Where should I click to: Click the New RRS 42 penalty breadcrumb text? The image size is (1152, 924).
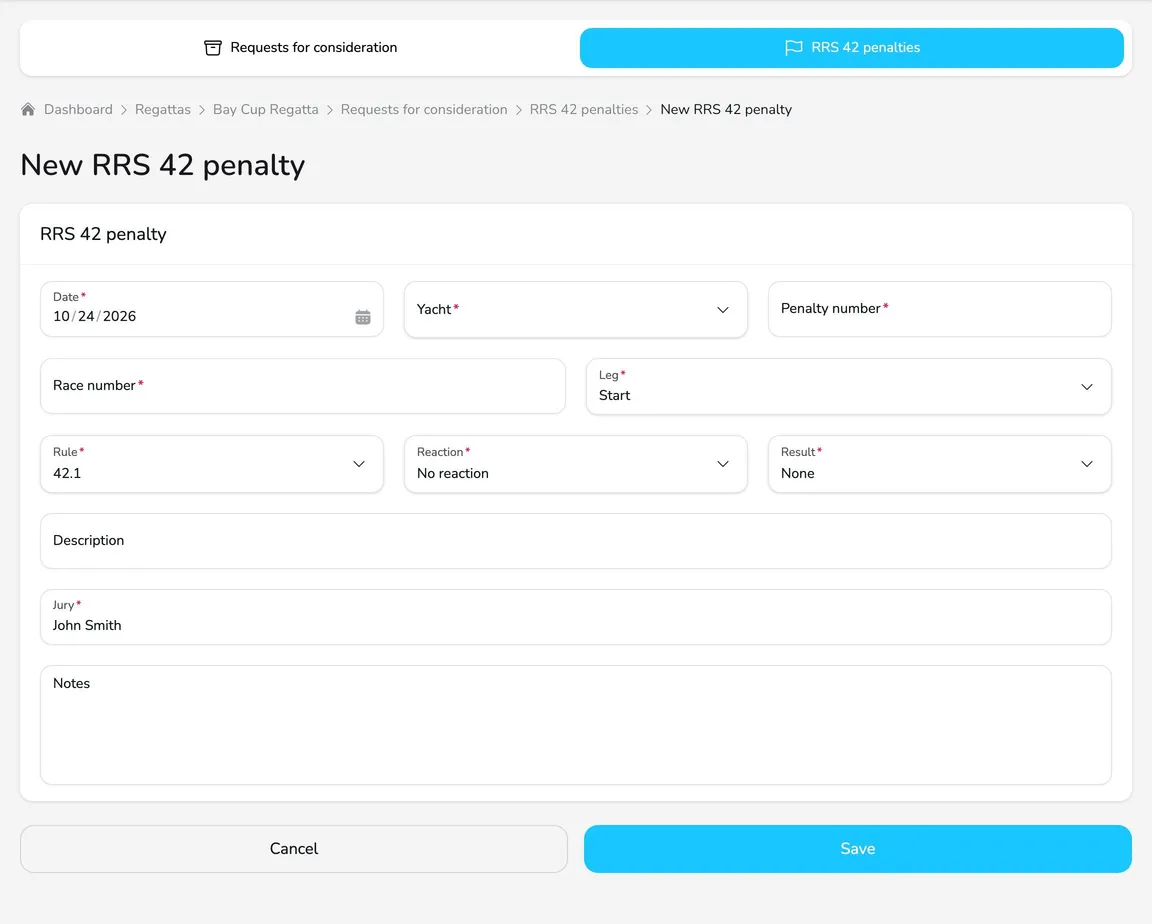pos(726,109)
